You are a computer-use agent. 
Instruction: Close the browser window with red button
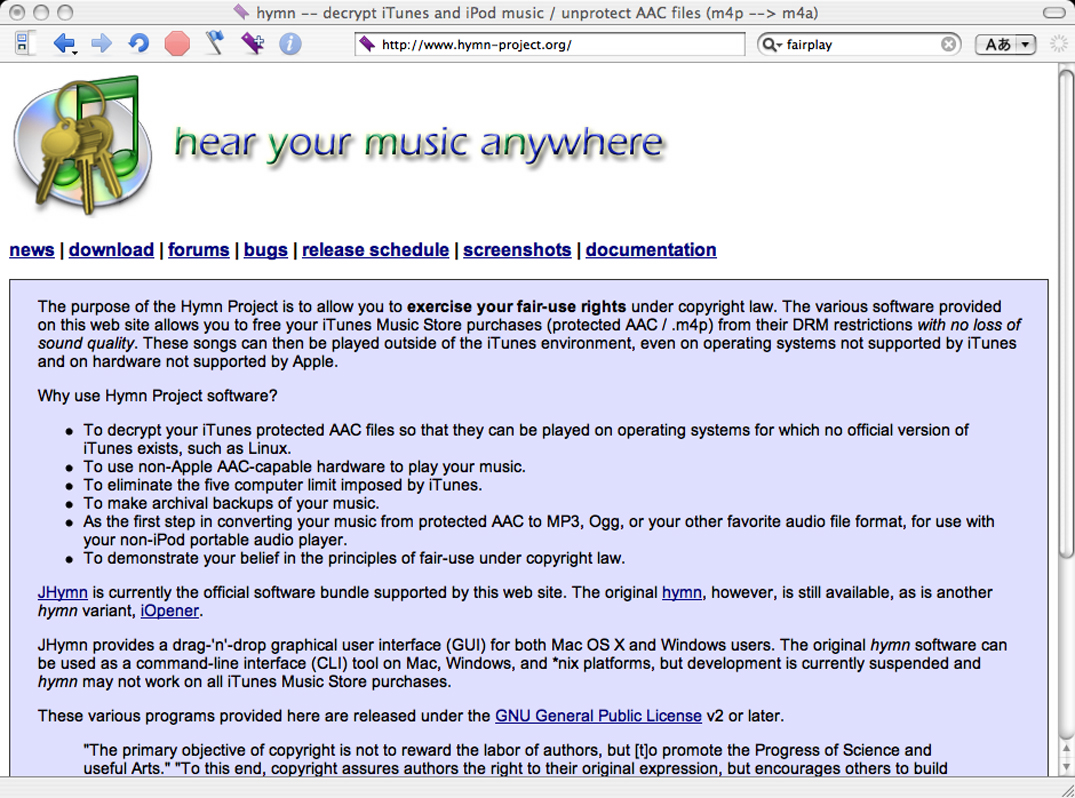click(18, 12)
